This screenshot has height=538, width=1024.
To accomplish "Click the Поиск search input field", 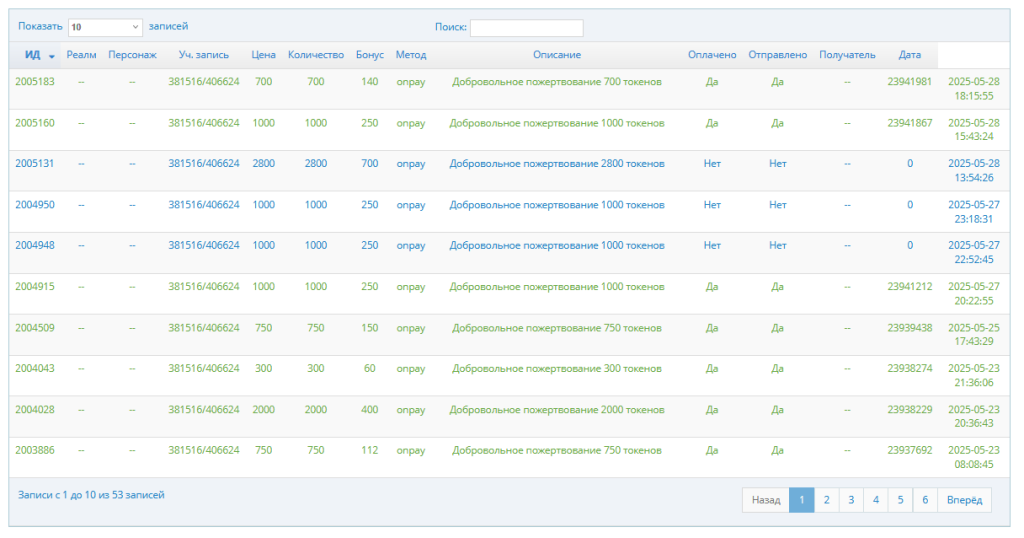I will click(x=526, y=28).
